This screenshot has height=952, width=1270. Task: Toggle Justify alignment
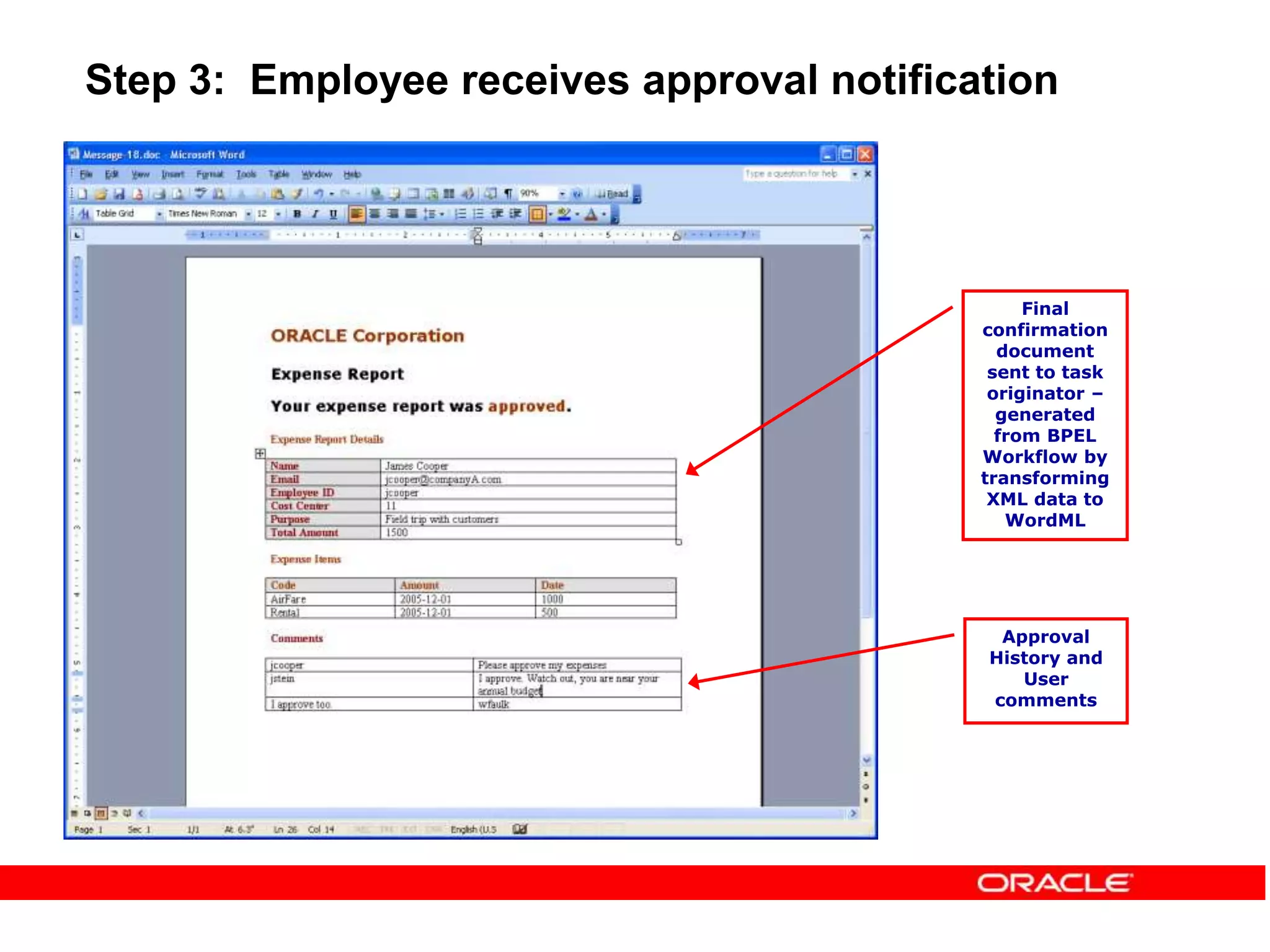click(411, 214)
